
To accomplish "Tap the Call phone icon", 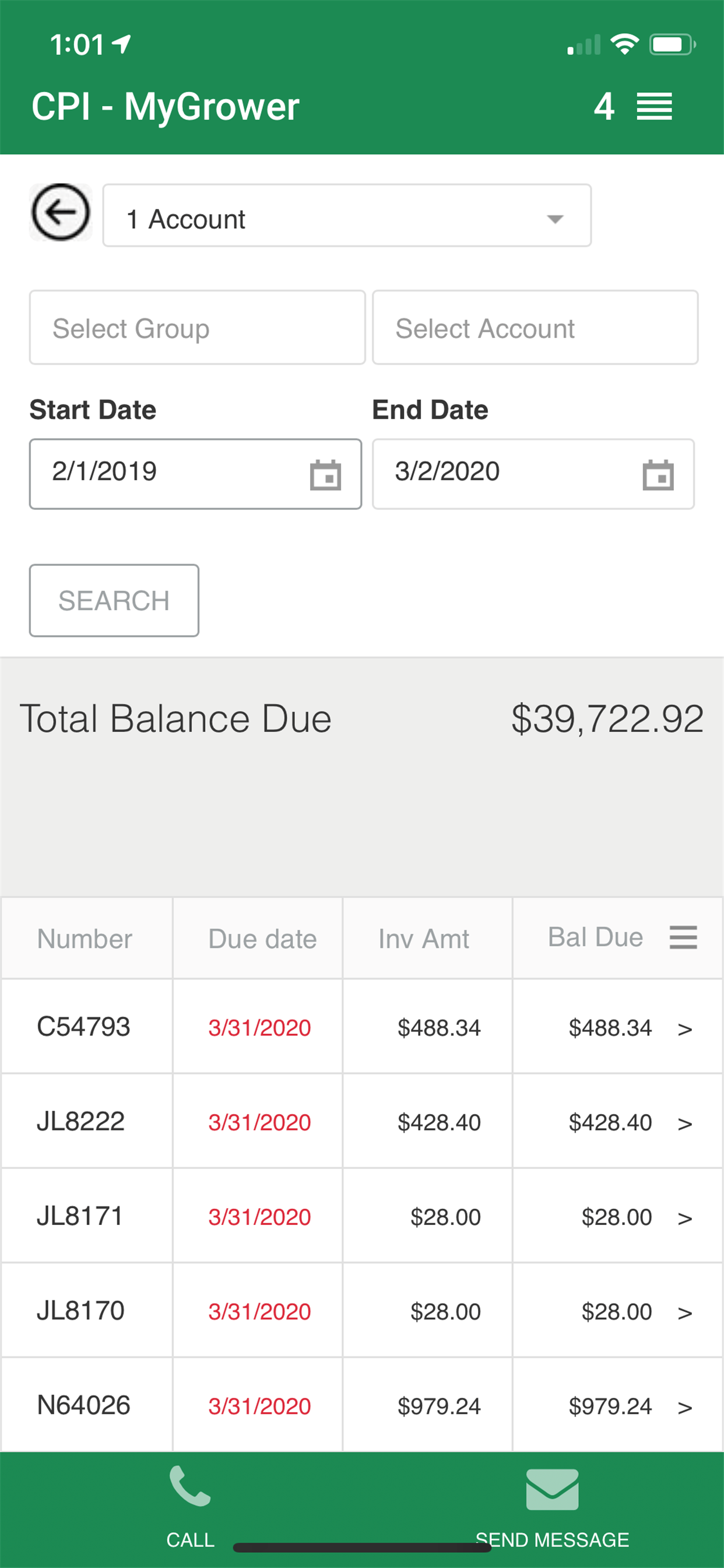I will (191, 1487).
